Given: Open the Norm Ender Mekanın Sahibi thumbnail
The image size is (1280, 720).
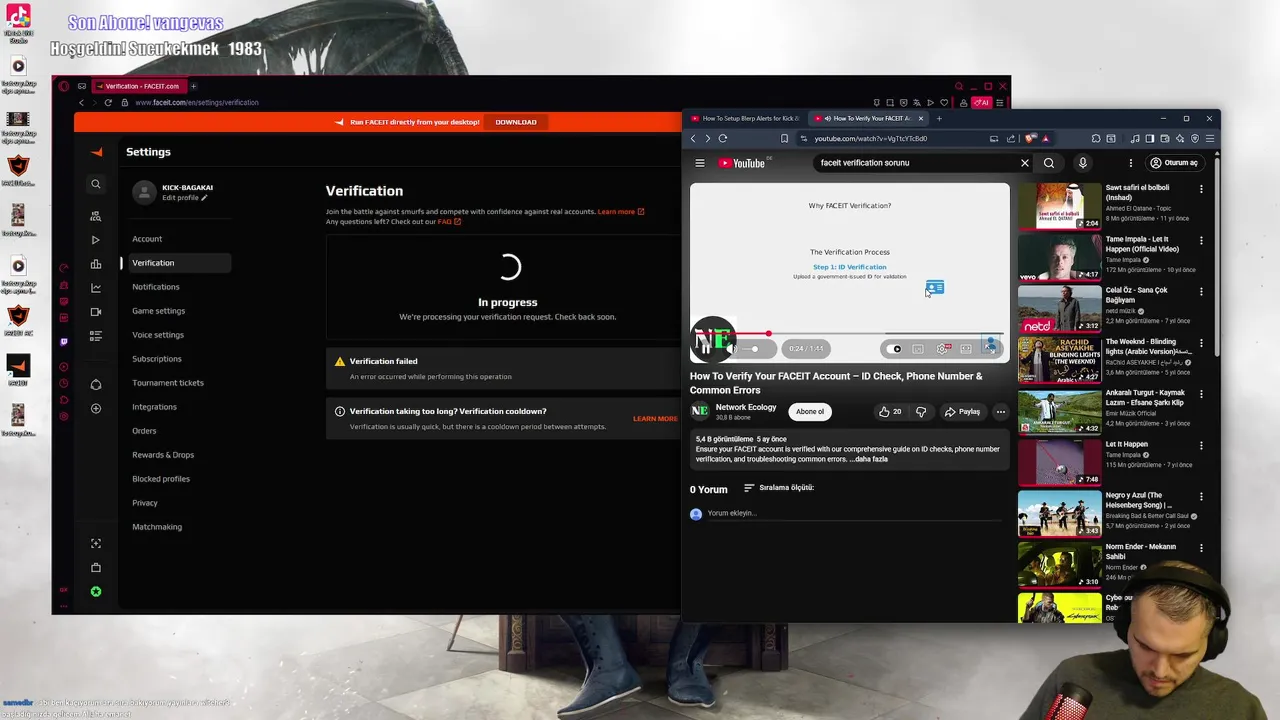Looking at the screenshot, I should click(1059, 564).
